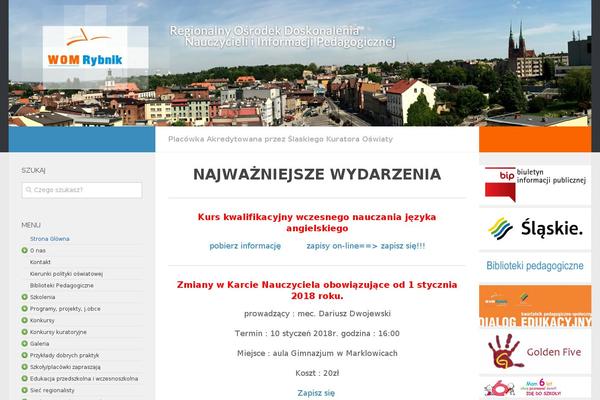Open 'Programy, projekty, j.obce' menu item
Viewport: 600px width, 400px height.
pyautogui.click(x=65, y=309)
